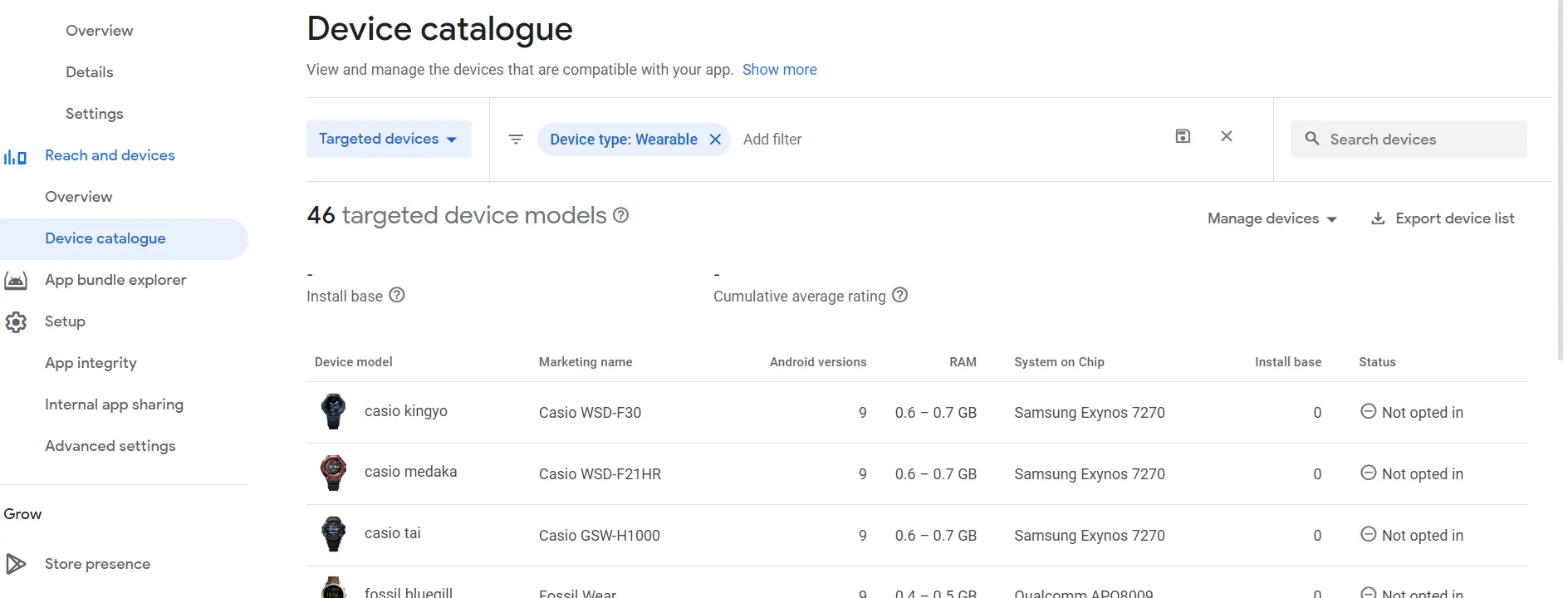Open Details in the sidebar
Viewport: 1568px width, 598px height.
tap(90, 72)
